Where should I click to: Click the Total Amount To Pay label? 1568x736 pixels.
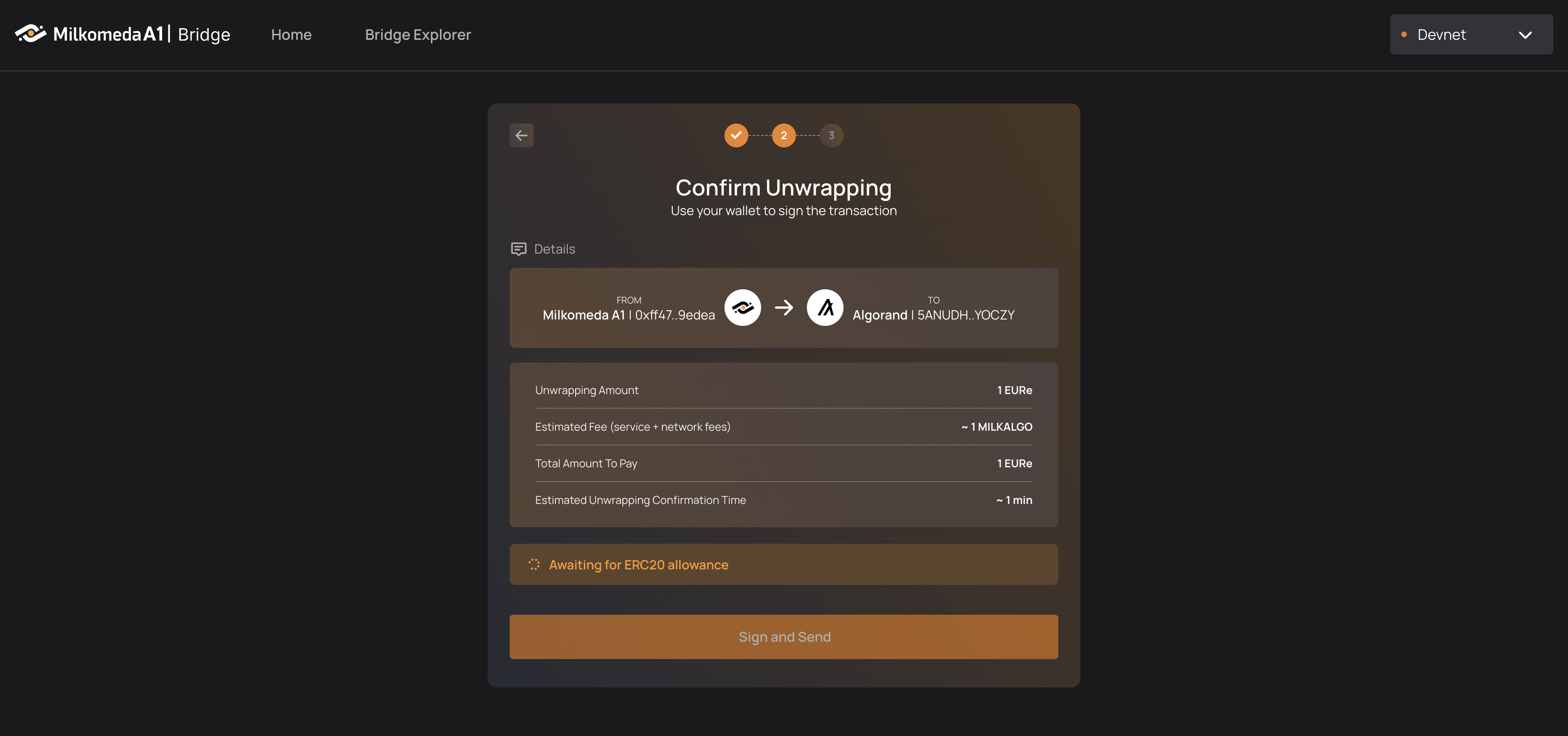point(586,464)
